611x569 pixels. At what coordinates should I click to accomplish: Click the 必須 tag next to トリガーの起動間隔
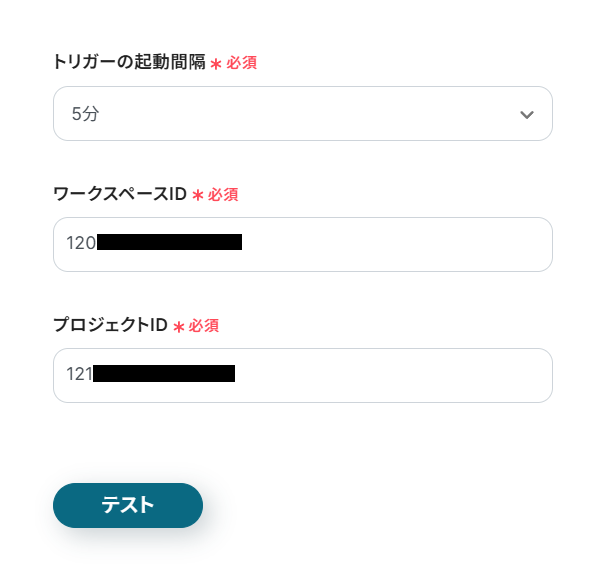[241, 63]
